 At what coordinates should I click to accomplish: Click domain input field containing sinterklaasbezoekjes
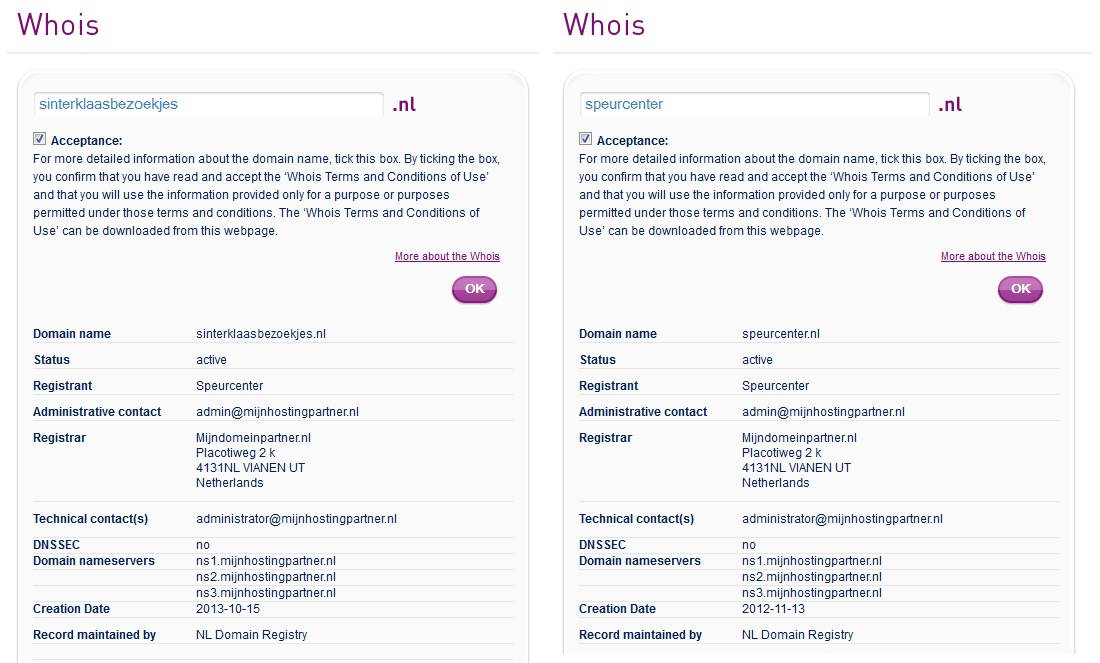(208, 105)
